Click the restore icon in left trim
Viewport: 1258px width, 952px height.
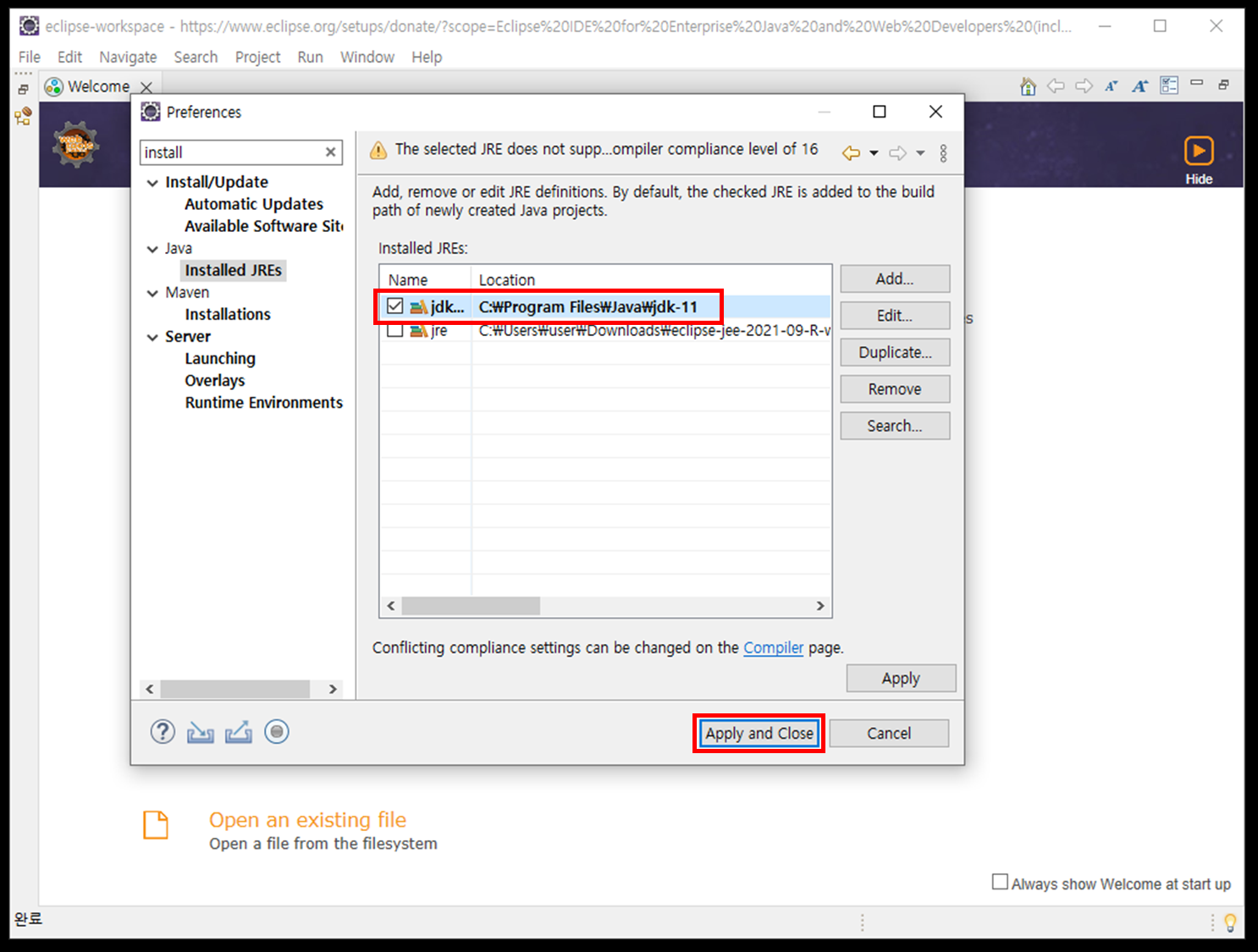click(23, 88)
